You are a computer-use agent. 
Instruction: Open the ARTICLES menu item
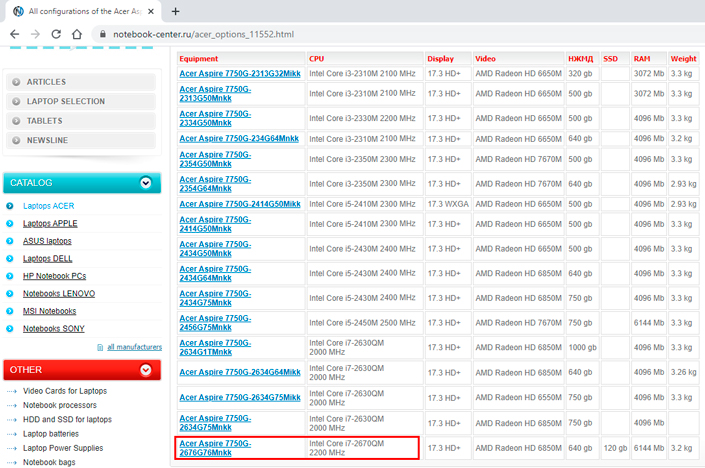click(x=81, y=82)
